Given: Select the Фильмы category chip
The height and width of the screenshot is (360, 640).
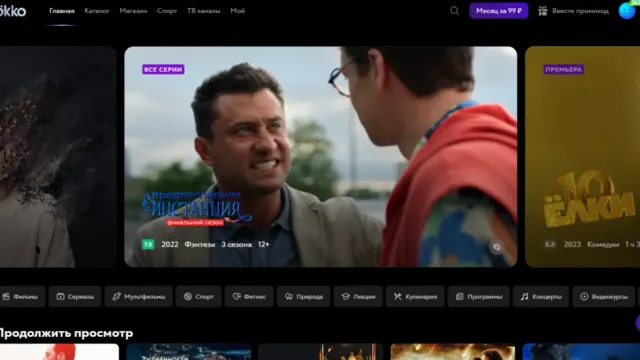Looking at the screenshot, I should coord(21,297).
